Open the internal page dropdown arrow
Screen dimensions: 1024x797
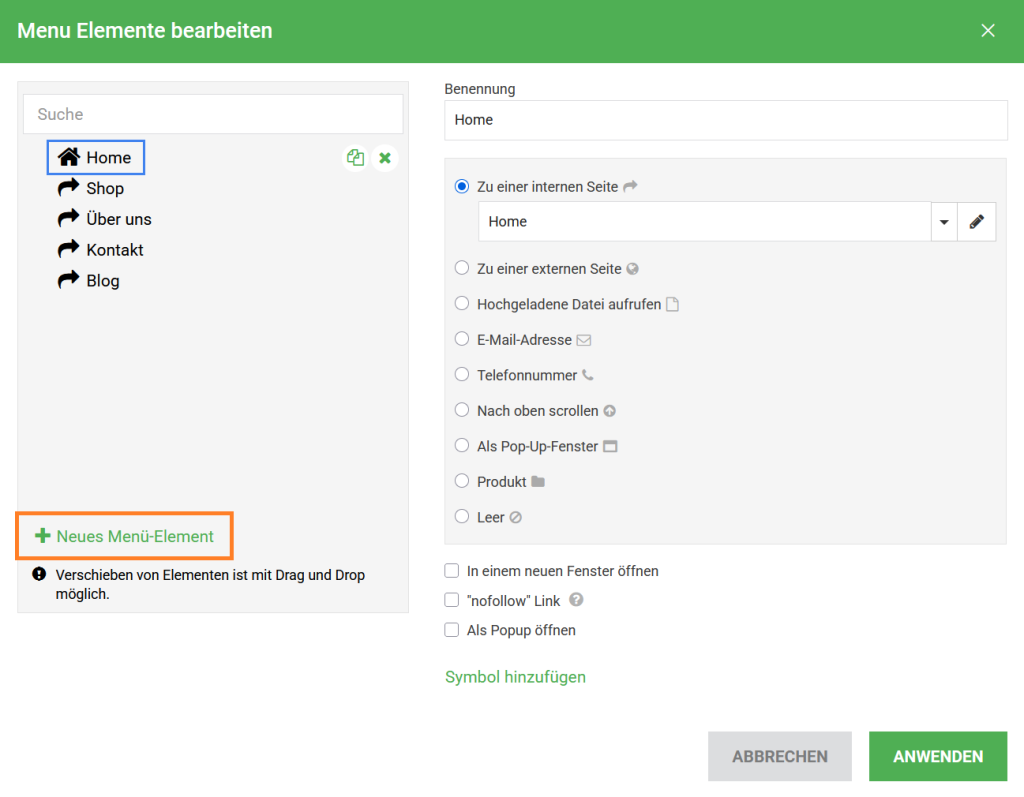pyautogui.click(x=944, y=222)
